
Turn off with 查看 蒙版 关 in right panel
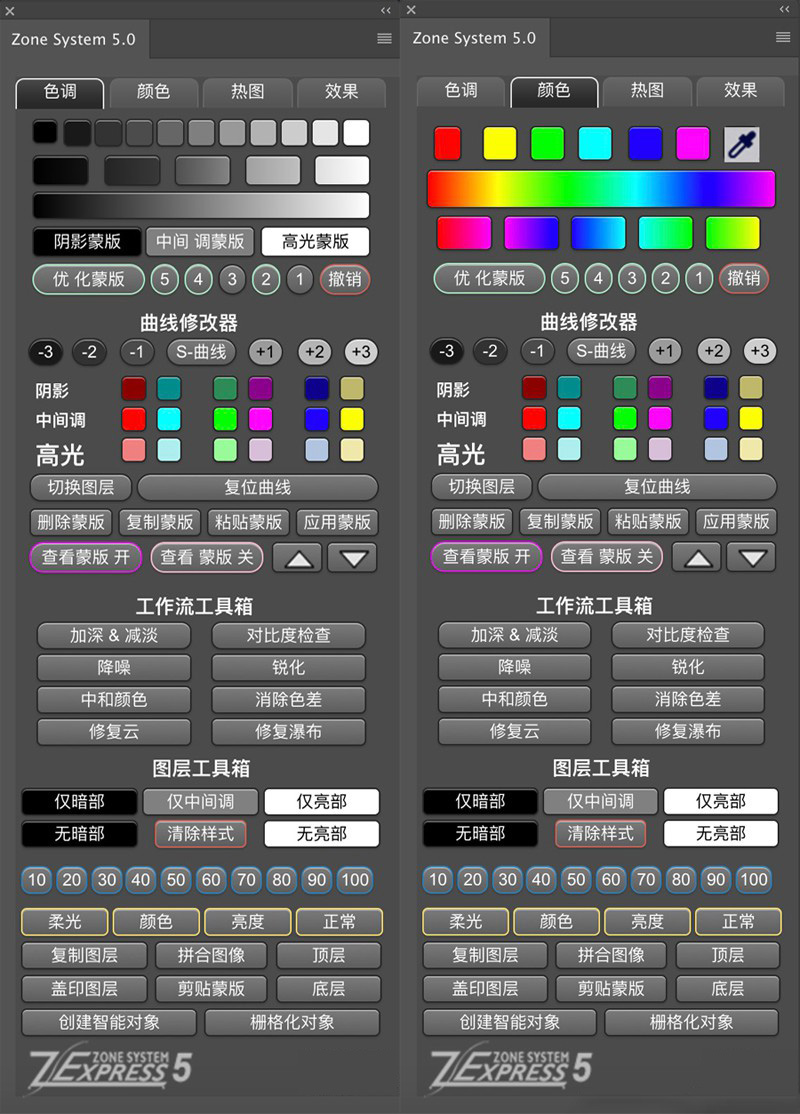pyautogui.click(x=607, y=557)
